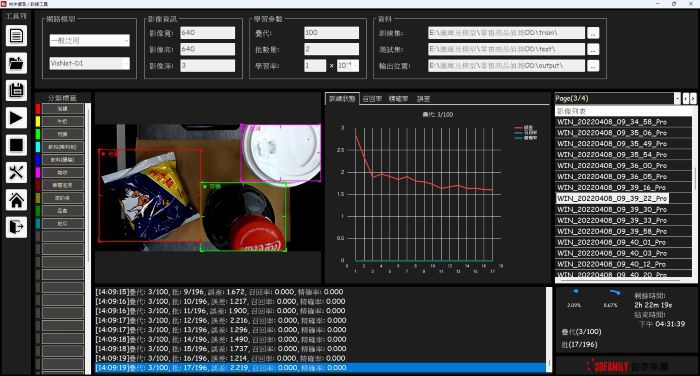Open settings via wrench and screwdriver icon

click(x=16, y=172)
